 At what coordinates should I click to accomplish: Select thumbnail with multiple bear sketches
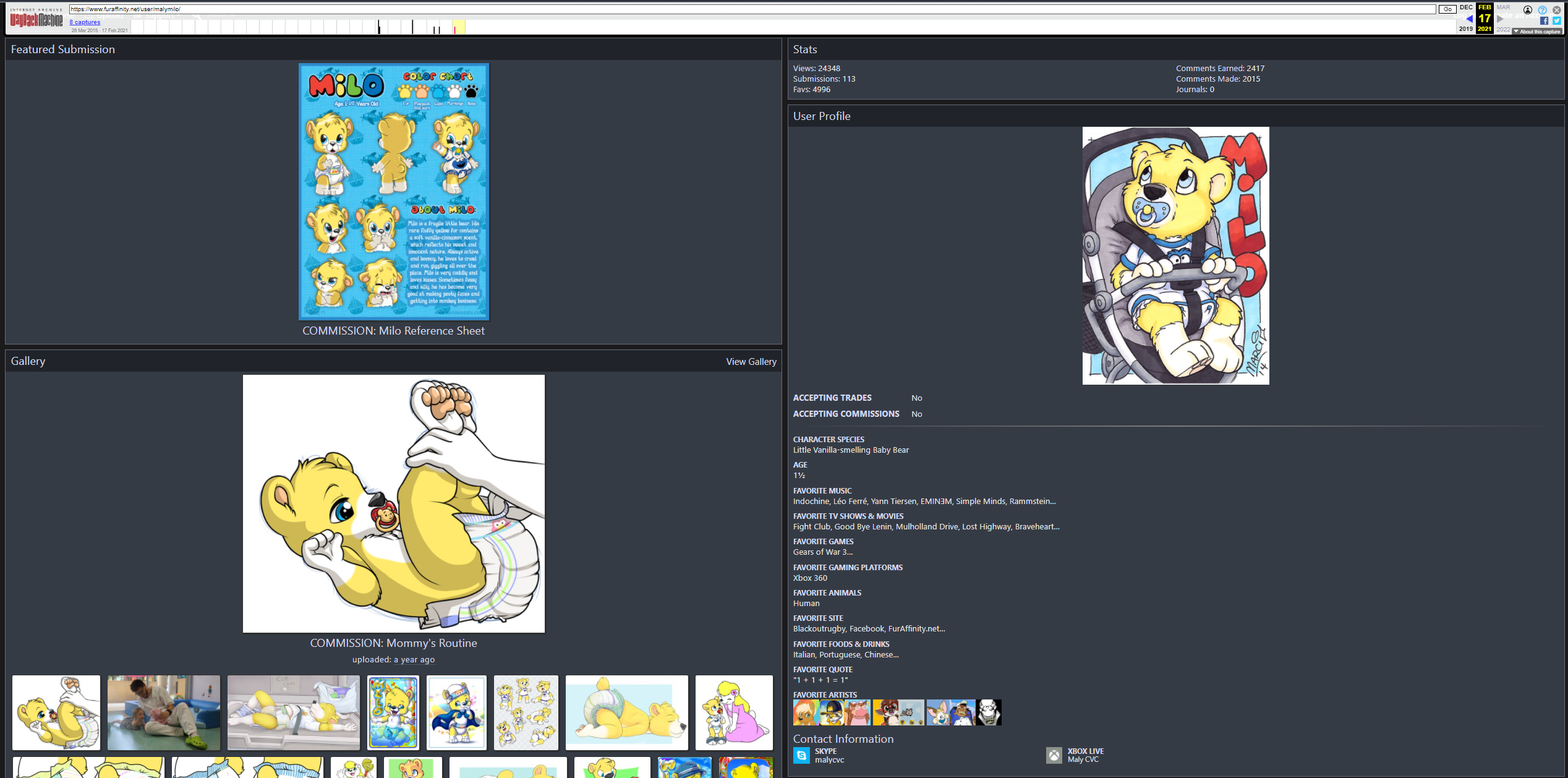tap(526, 712)
